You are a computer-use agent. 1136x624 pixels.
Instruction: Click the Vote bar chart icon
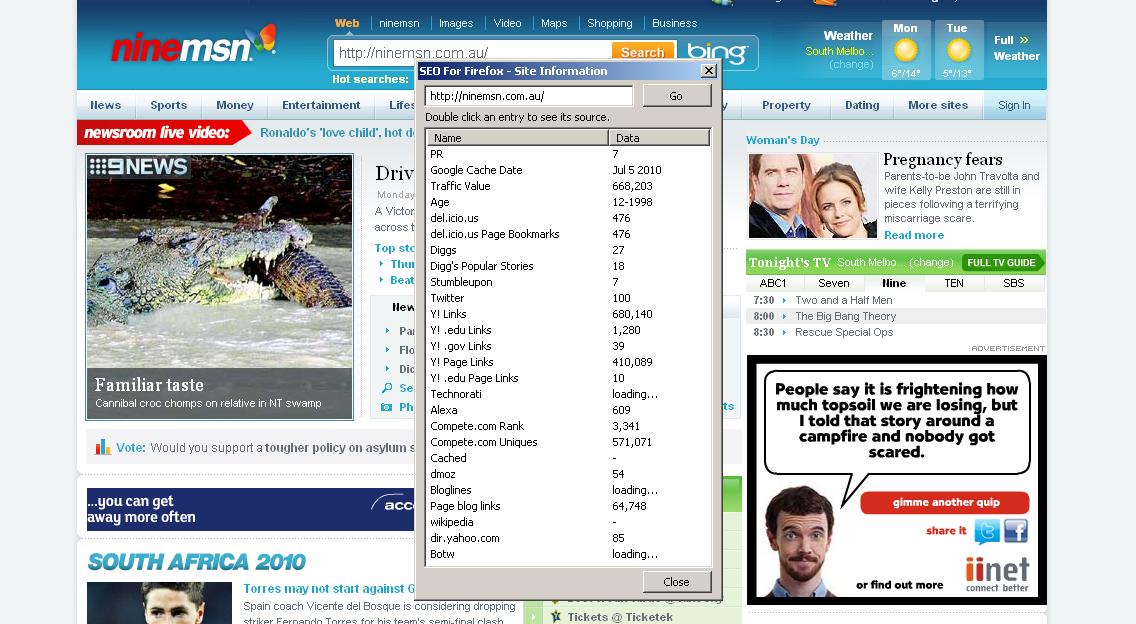coord(102,448)
